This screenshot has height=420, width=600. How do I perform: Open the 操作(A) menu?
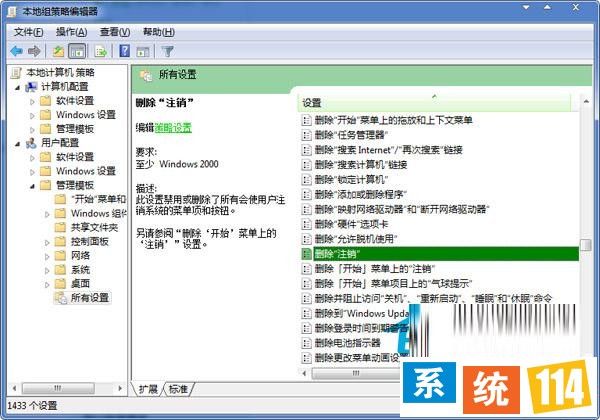[72, 32]
